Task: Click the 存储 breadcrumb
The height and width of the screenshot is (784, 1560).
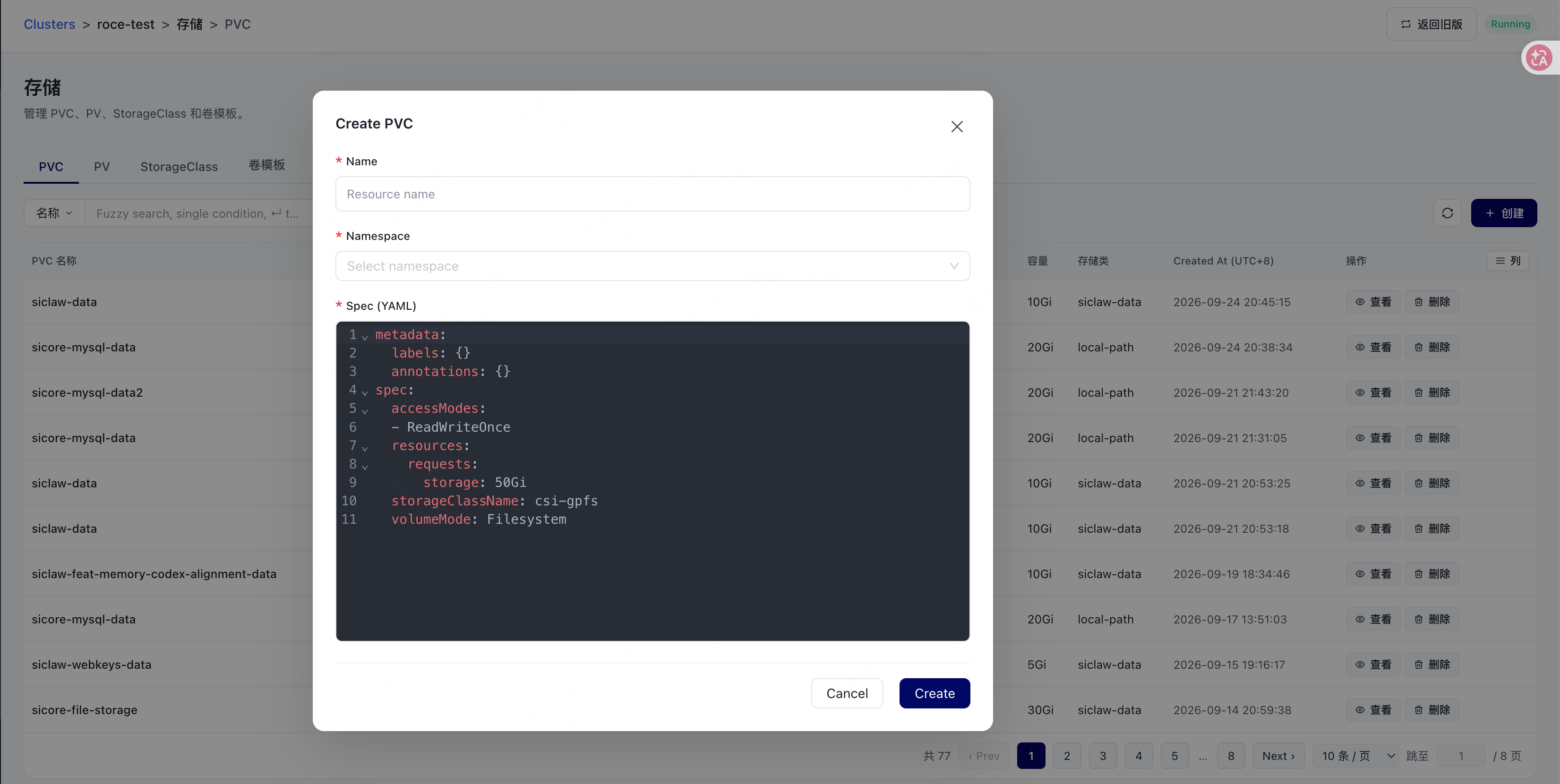Action: click(189, 24)
